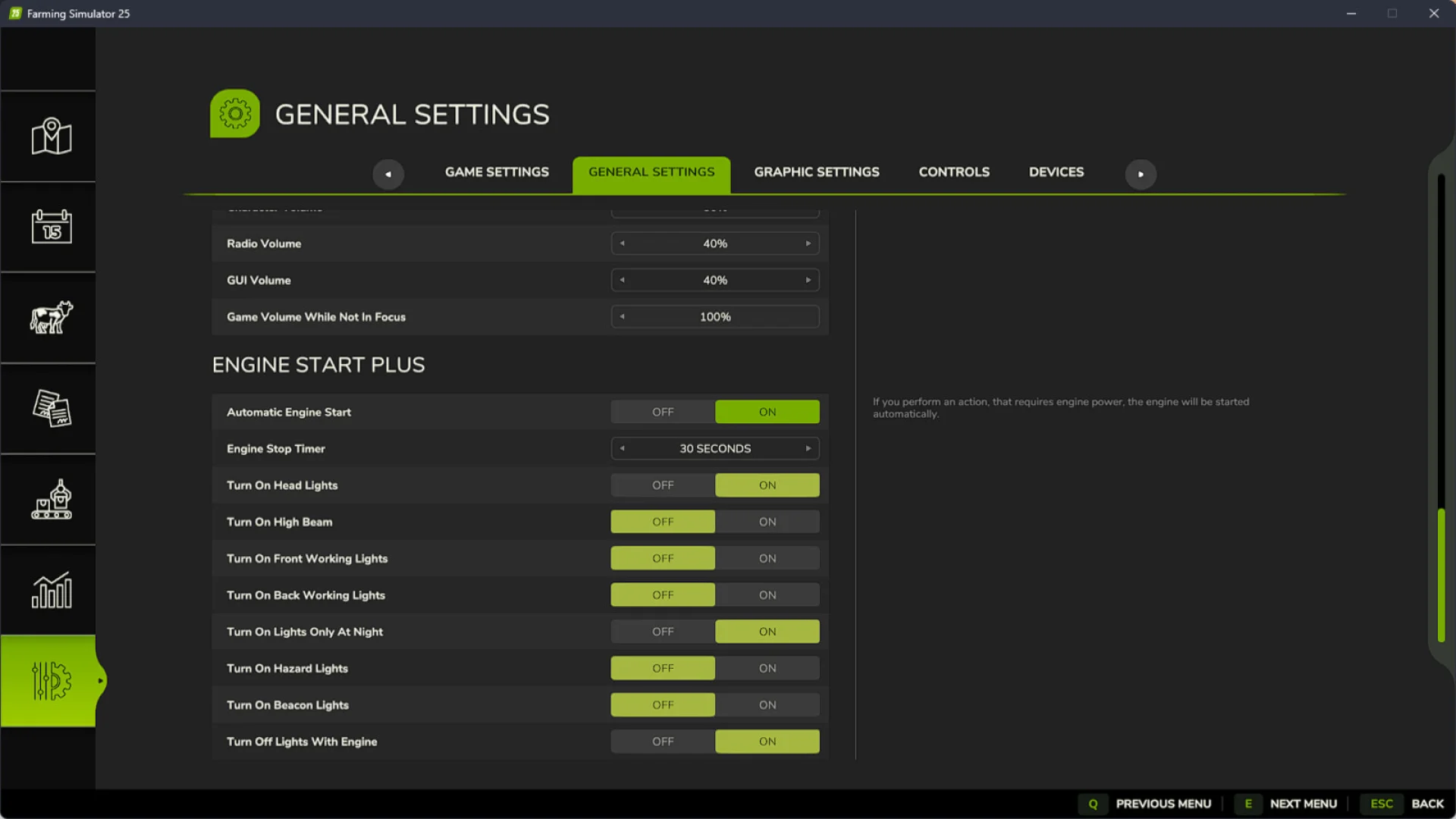
Task: Turn off Automatic Engine Start
Action: [662, 411]
